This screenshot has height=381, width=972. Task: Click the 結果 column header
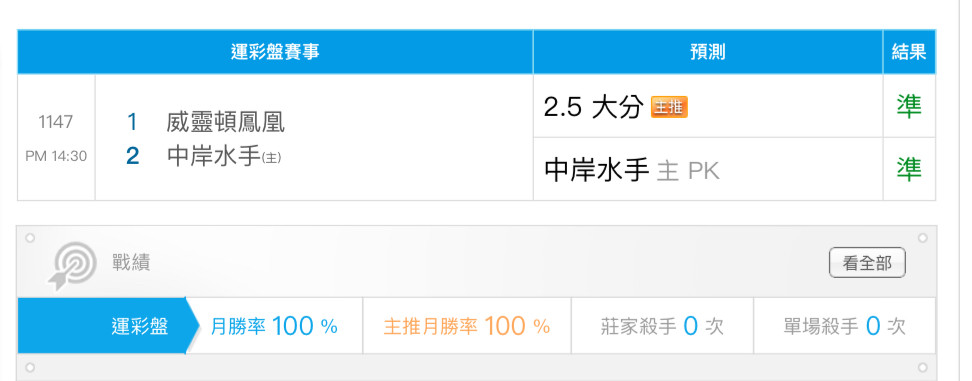click(909, 52)
